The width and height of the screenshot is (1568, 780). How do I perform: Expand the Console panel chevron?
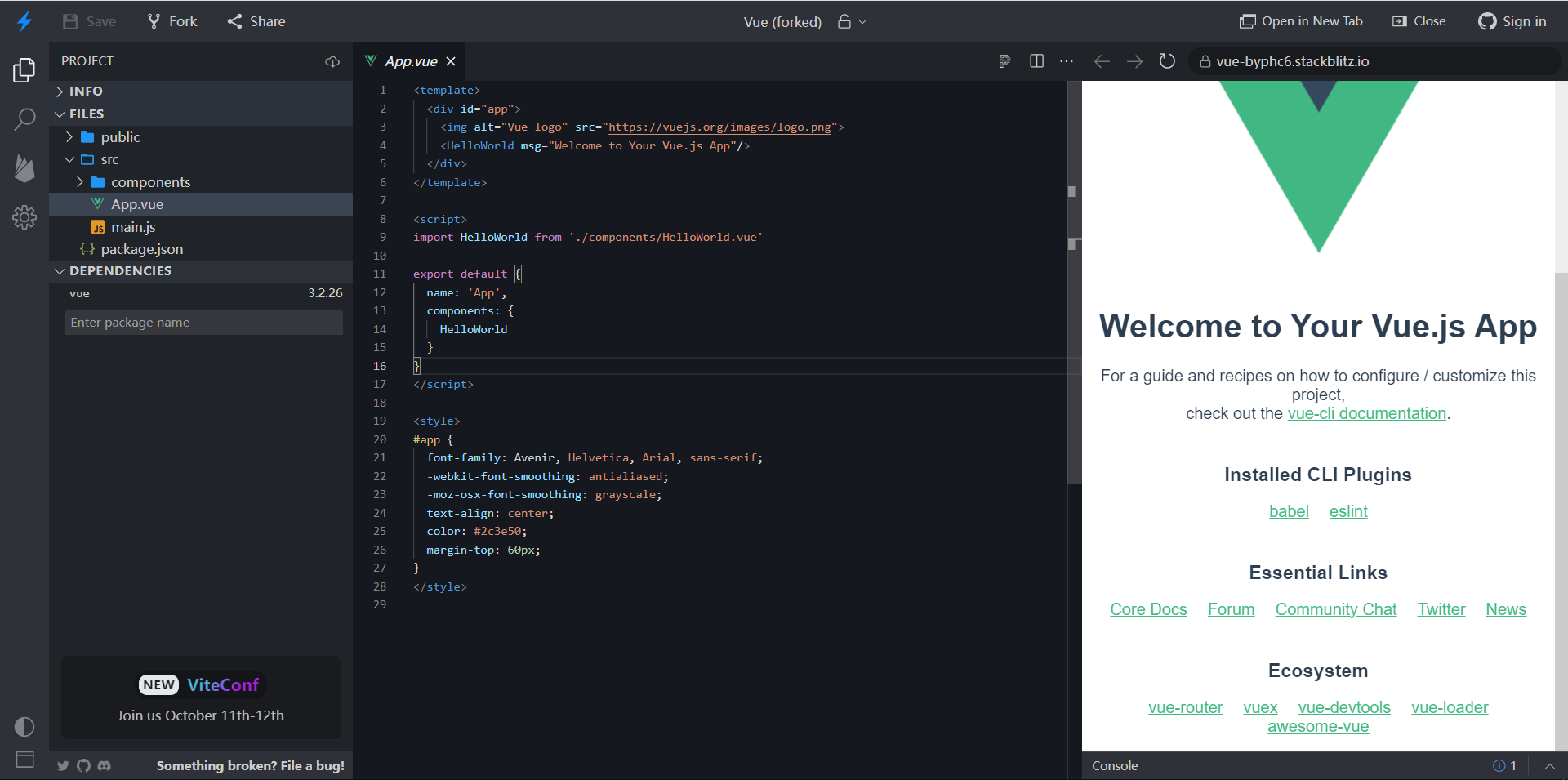click(x=1549, y=766)
